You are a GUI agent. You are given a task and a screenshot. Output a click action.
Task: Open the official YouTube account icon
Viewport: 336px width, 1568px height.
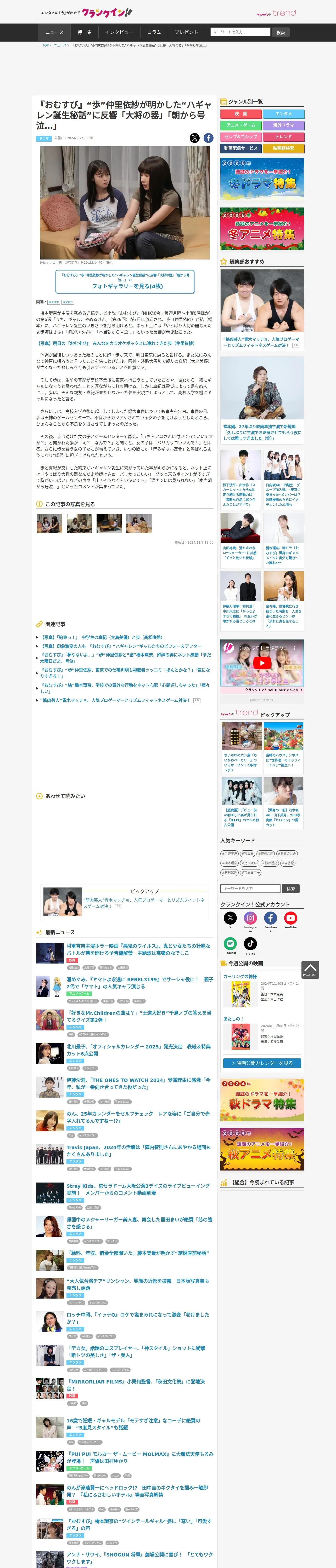[291, 917]
